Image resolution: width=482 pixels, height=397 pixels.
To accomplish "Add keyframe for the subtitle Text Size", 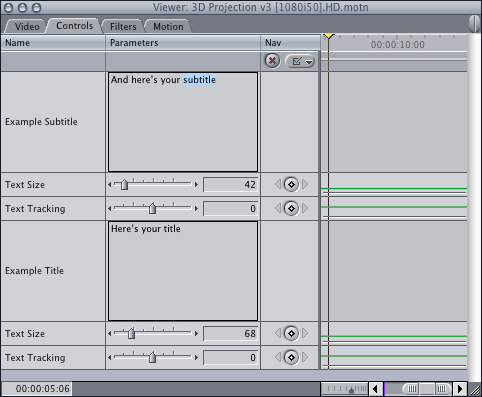I will point(291,184).
